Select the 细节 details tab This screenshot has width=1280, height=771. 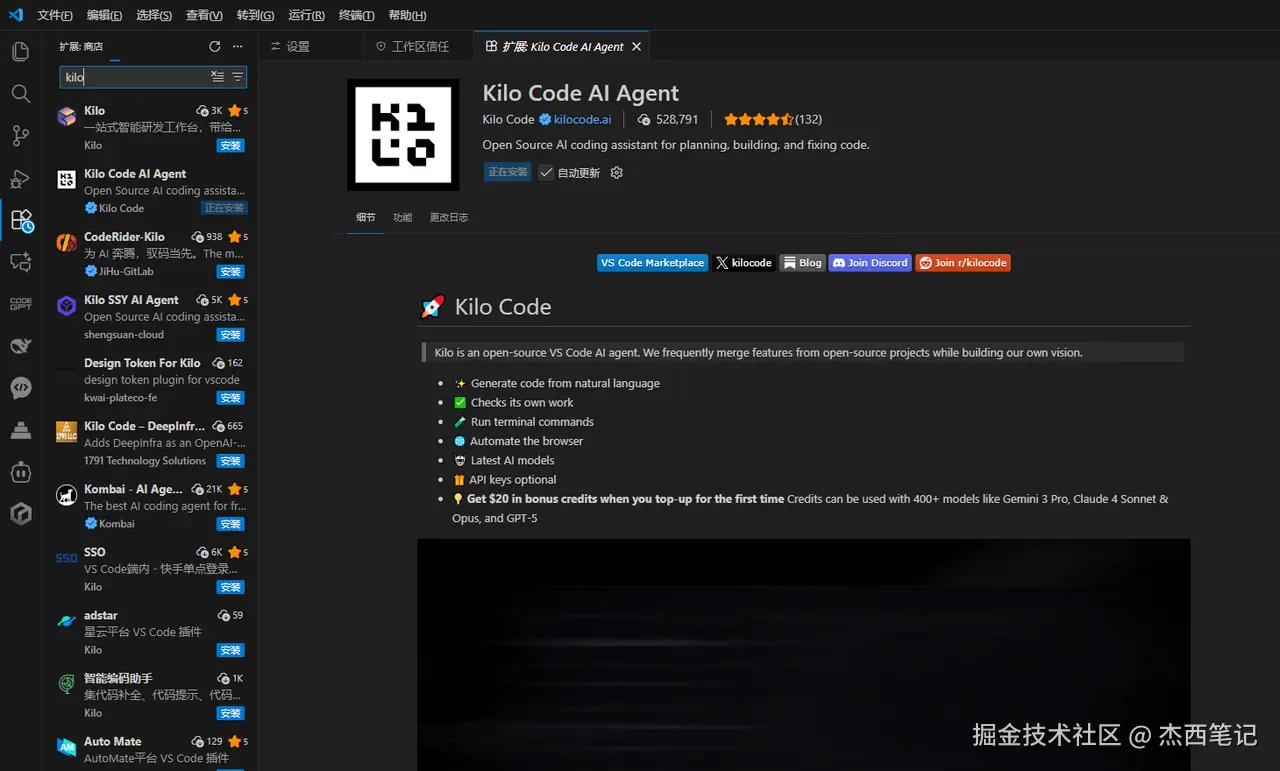[x=366, y=217]
